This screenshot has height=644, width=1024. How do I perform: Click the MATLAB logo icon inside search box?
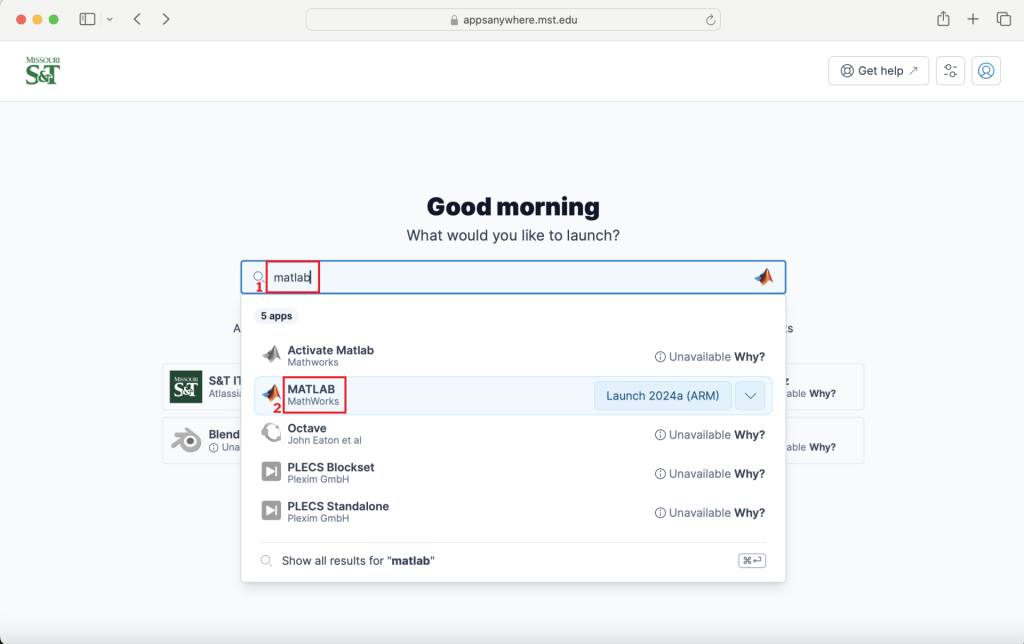pyautogui.click(x=763, y=277)
